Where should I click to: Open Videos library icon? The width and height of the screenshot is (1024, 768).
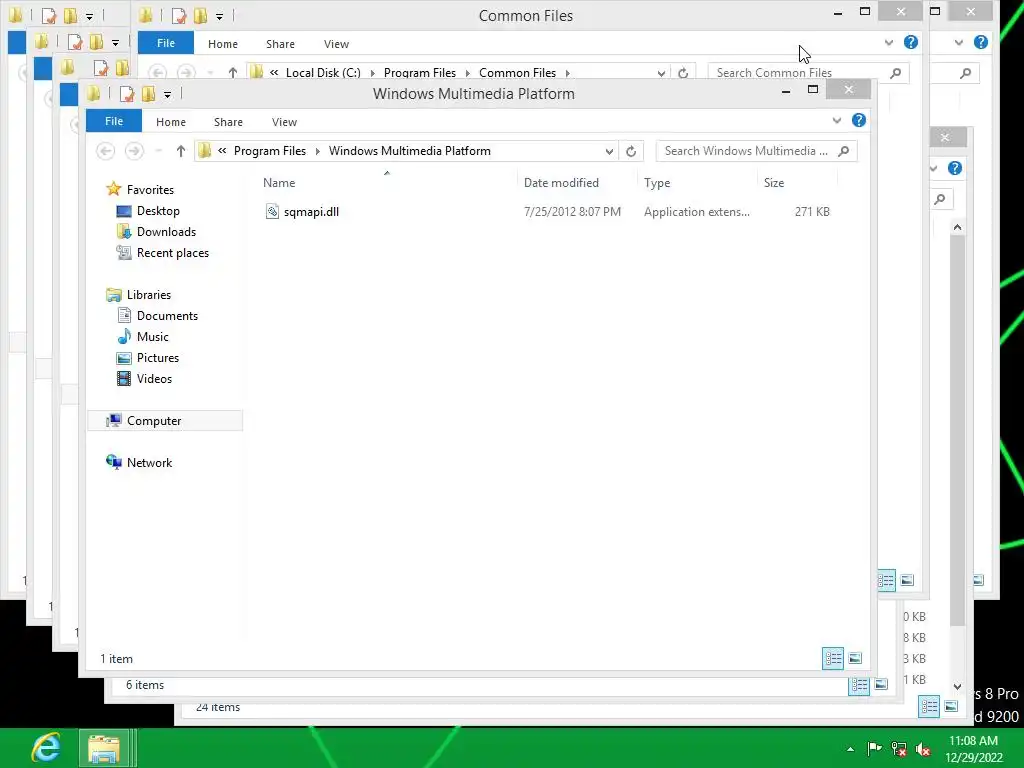[123, 379]
